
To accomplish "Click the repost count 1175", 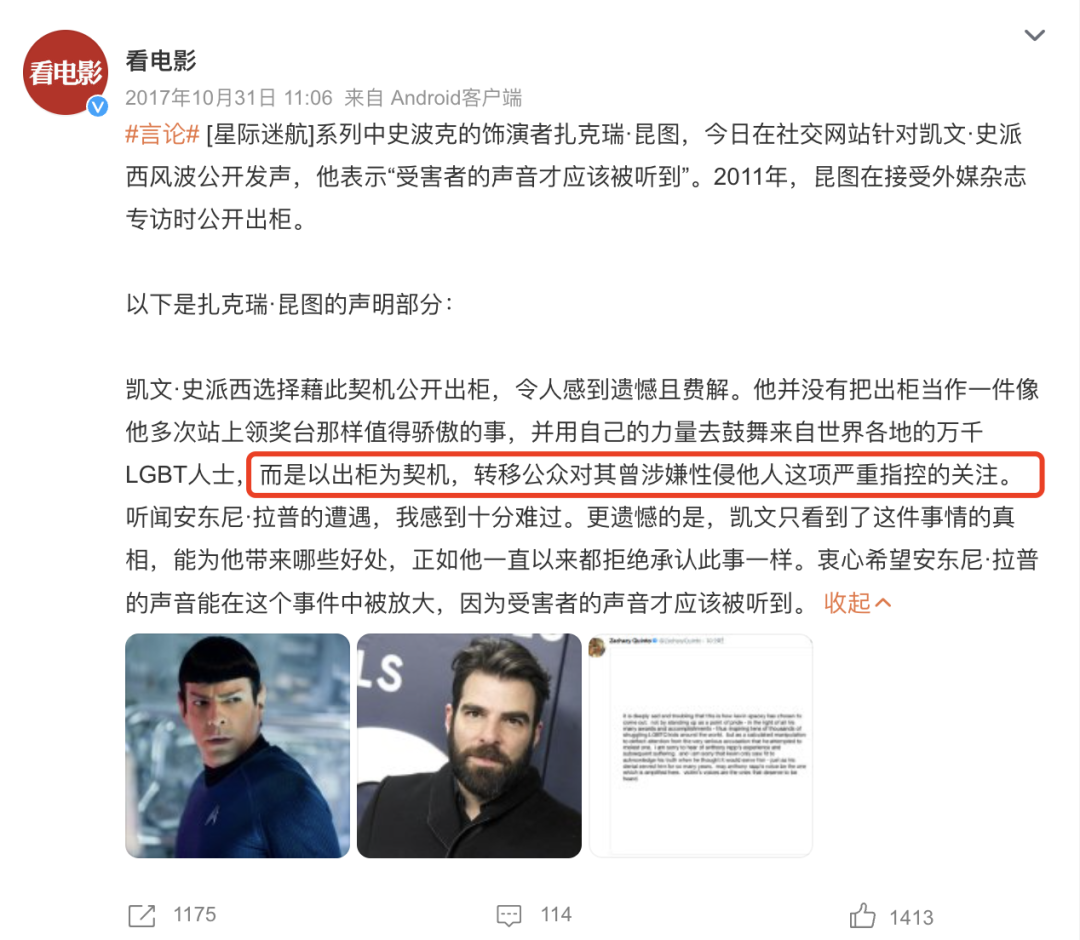I will point(194,915).
